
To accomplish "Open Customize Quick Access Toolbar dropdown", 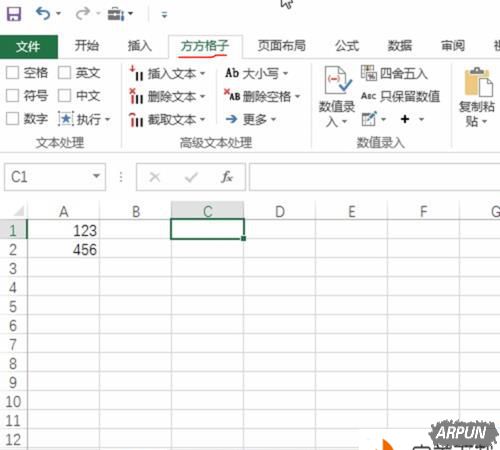I will (164, 14).
